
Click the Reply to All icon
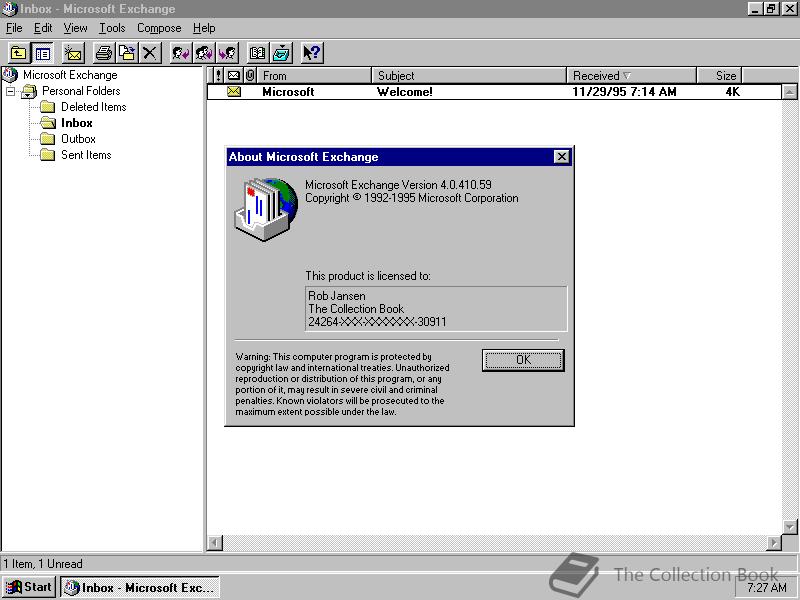pos(205,53)
